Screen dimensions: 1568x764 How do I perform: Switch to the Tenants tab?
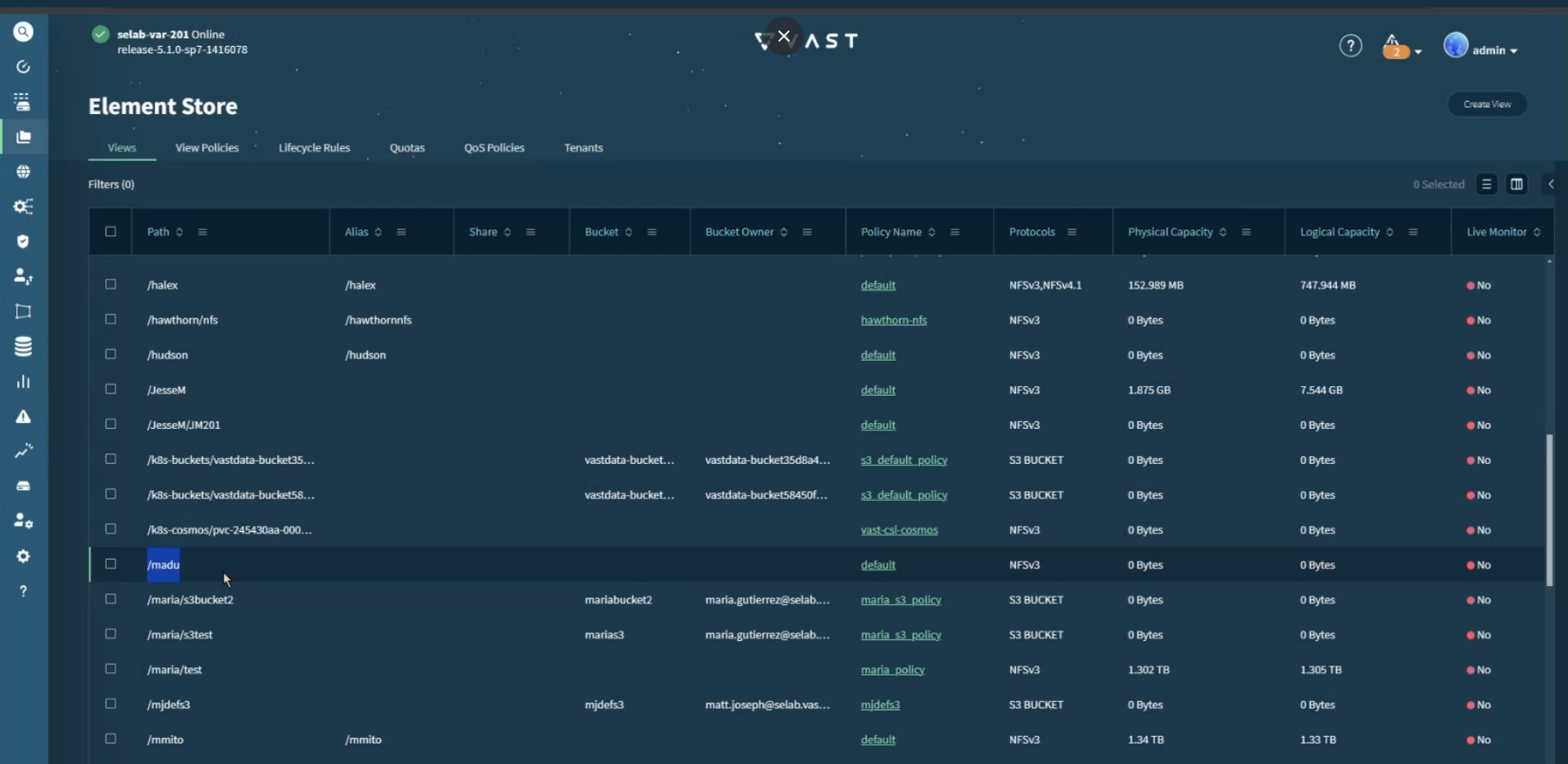(583, 148)
